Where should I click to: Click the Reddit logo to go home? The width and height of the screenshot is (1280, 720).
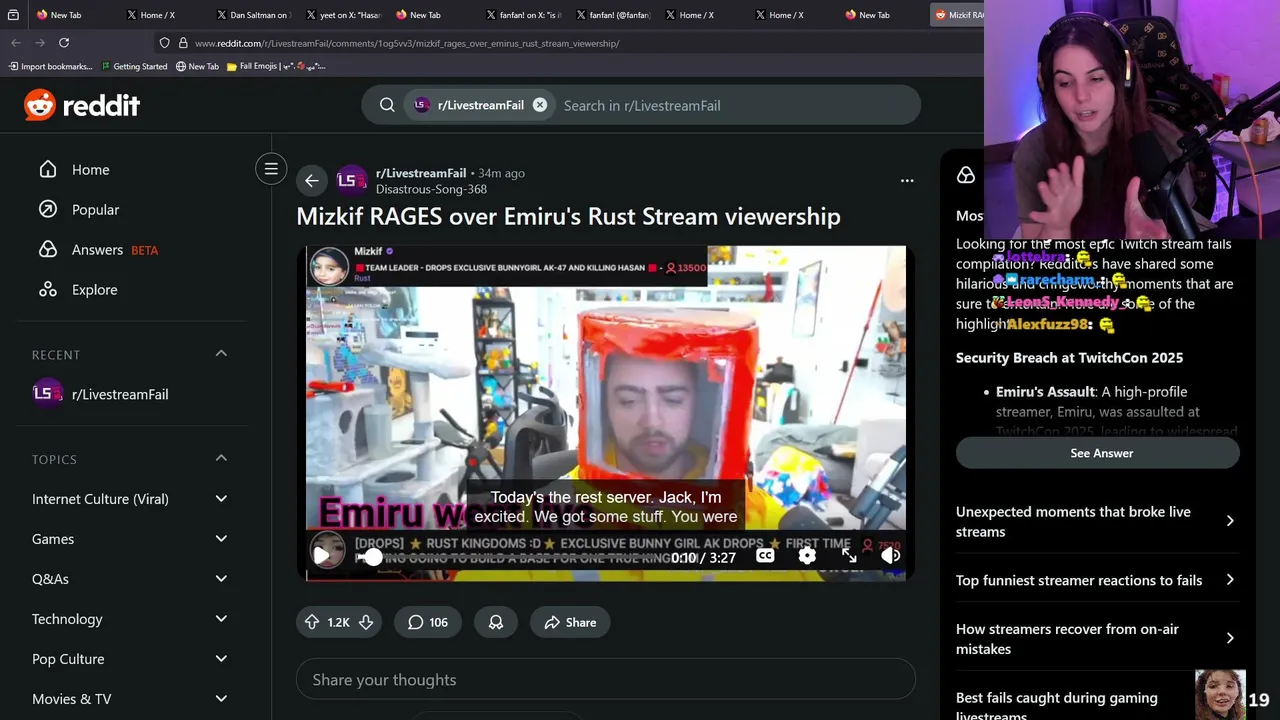pyautogui.click(x=82, y=105)
